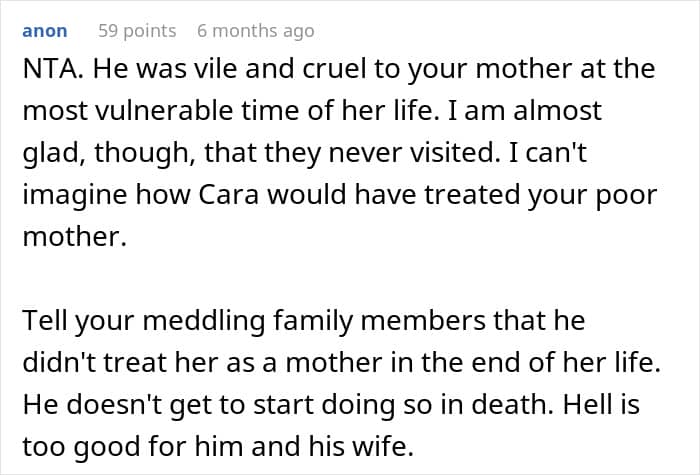This screenshot has width=700, height=475.
Task: Click the word NTA starting the comment
Action: tap(49, 70)
